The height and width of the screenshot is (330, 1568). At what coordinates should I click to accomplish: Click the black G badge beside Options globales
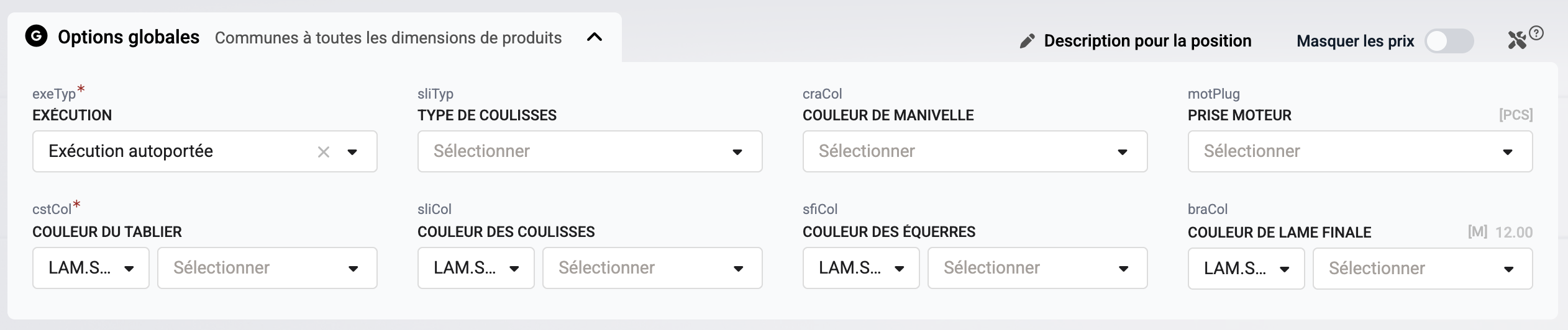36,37
